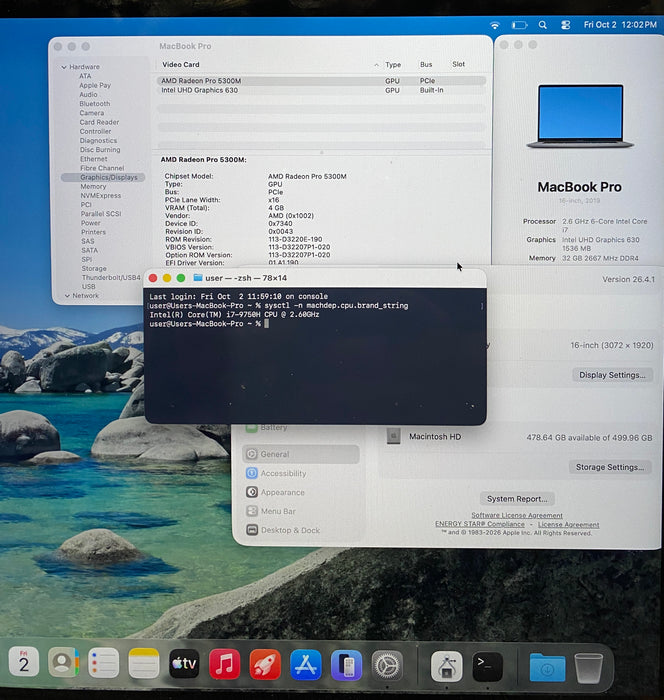Click the battery icon in menu bar
Image resolution: width=664 pixels, height=700 pixels.
tap(519, 25)
